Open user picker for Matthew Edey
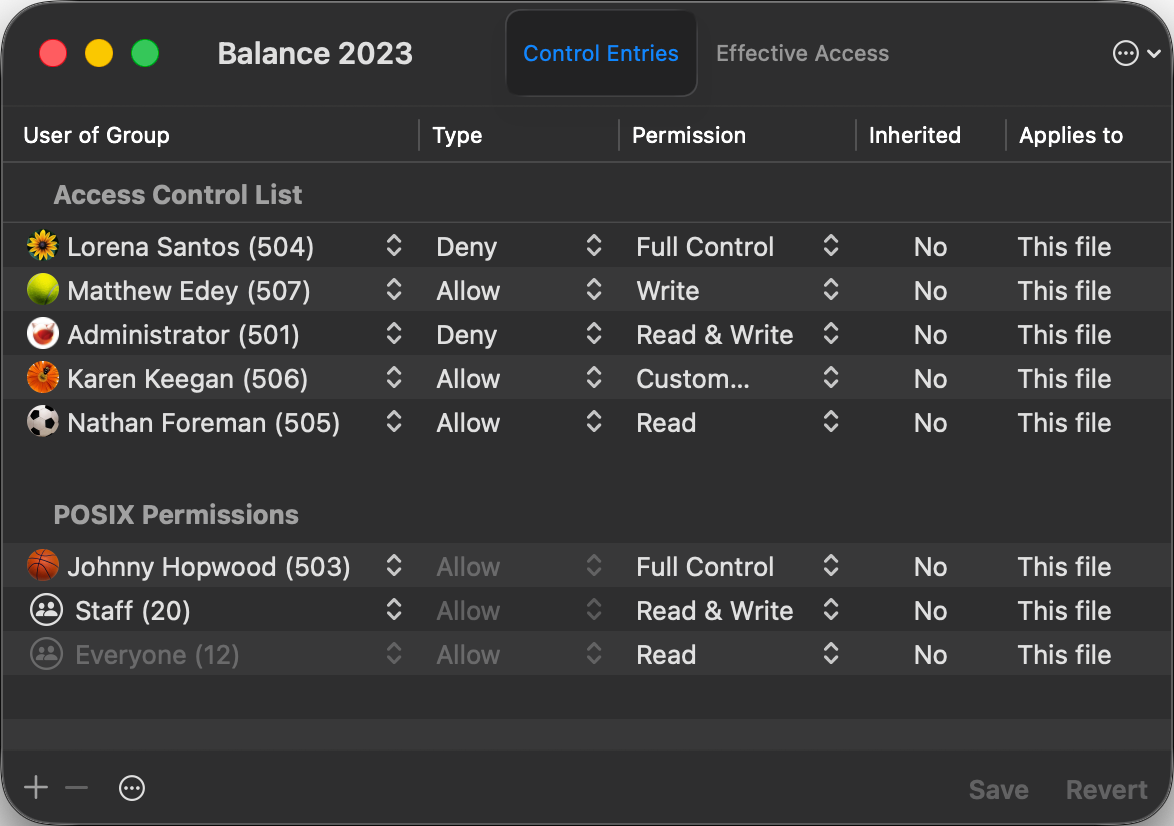1174x826 pixels. (394, 290)
